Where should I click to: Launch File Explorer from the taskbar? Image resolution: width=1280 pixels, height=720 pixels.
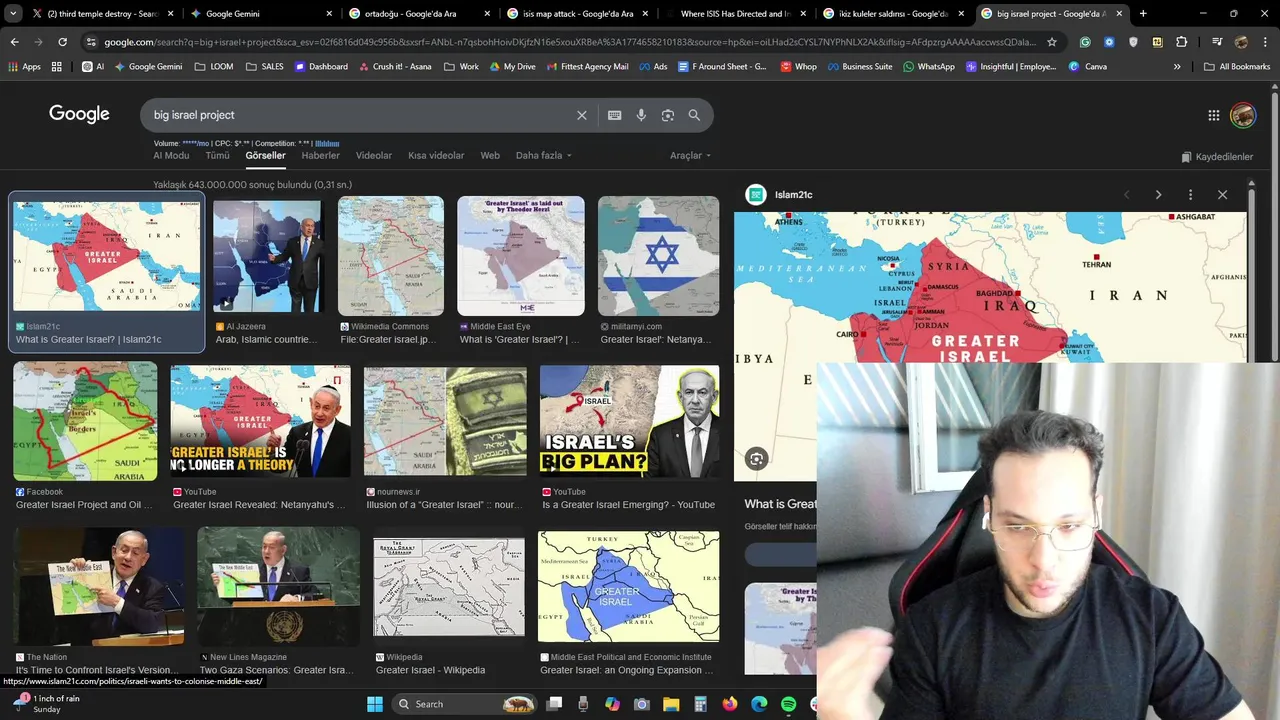pos(672,704)
